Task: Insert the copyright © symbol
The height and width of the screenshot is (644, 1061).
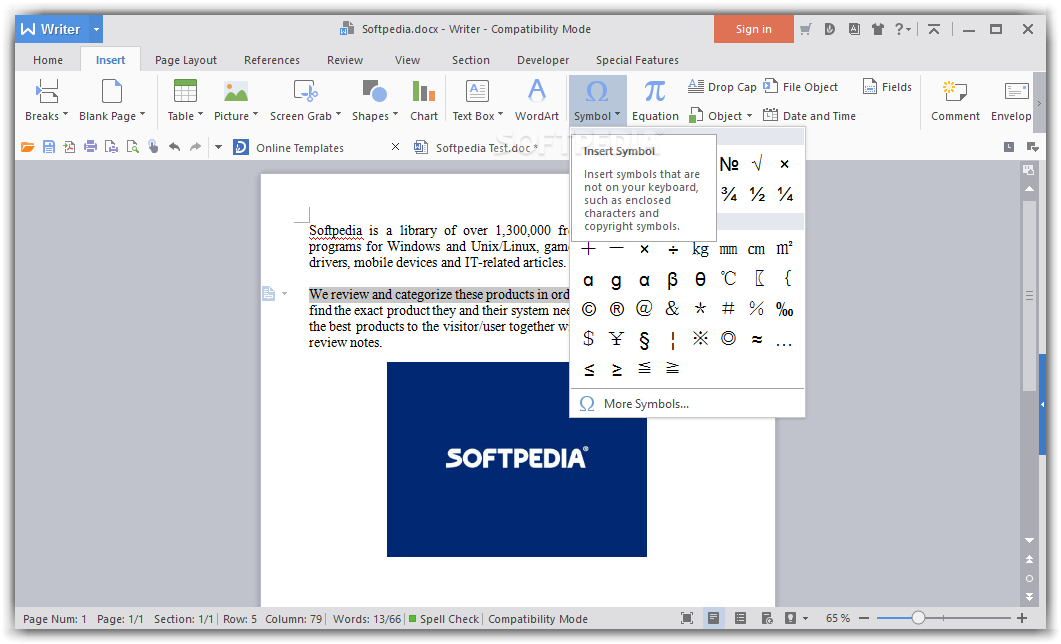Action: coord(589,309)
